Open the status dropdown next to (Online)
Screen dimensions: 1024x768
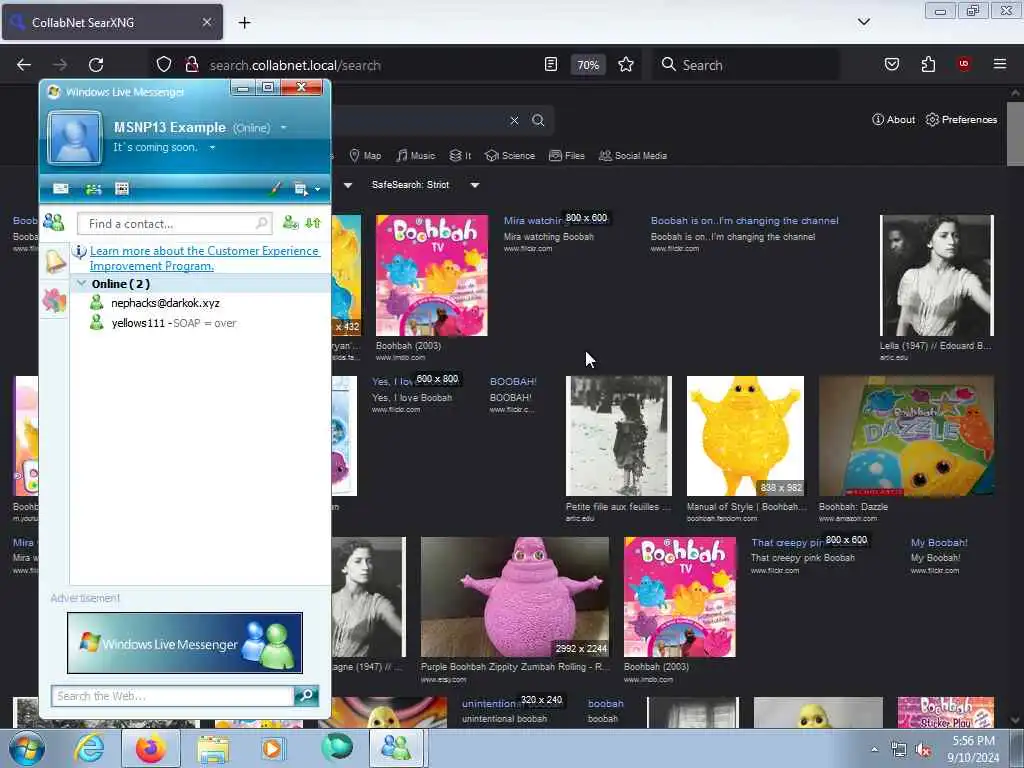(x=283, y=127)
